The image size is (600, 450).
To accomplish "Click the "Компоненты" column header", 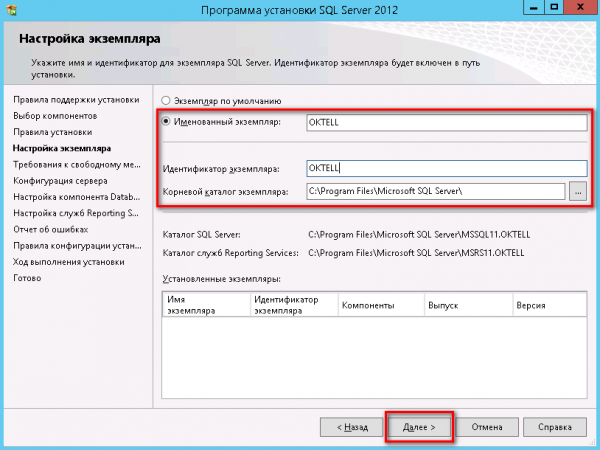I will click(x=368, y=305).
